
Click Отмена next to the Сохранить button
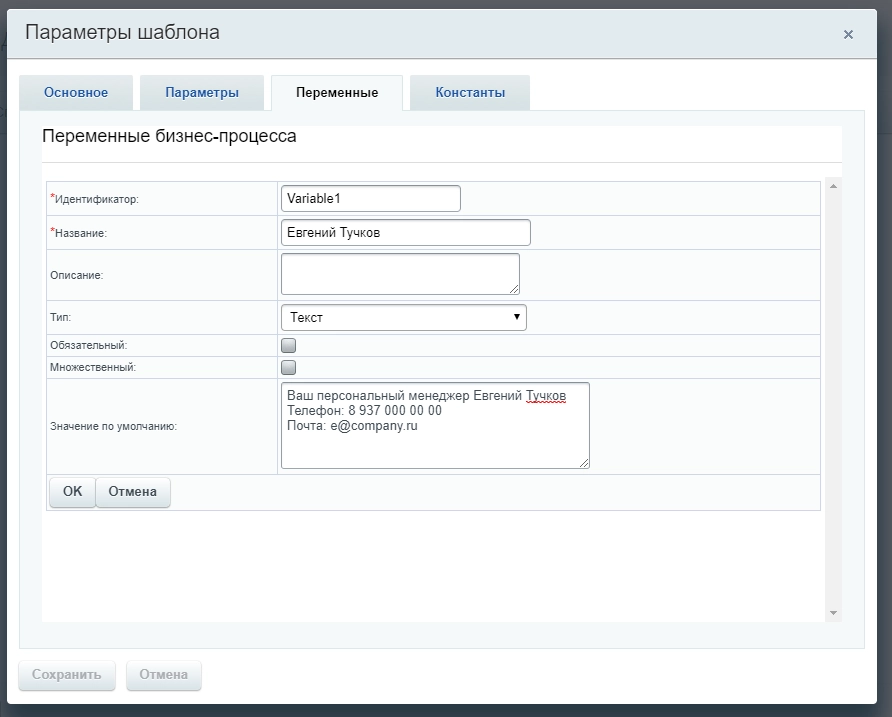point(164,675)
